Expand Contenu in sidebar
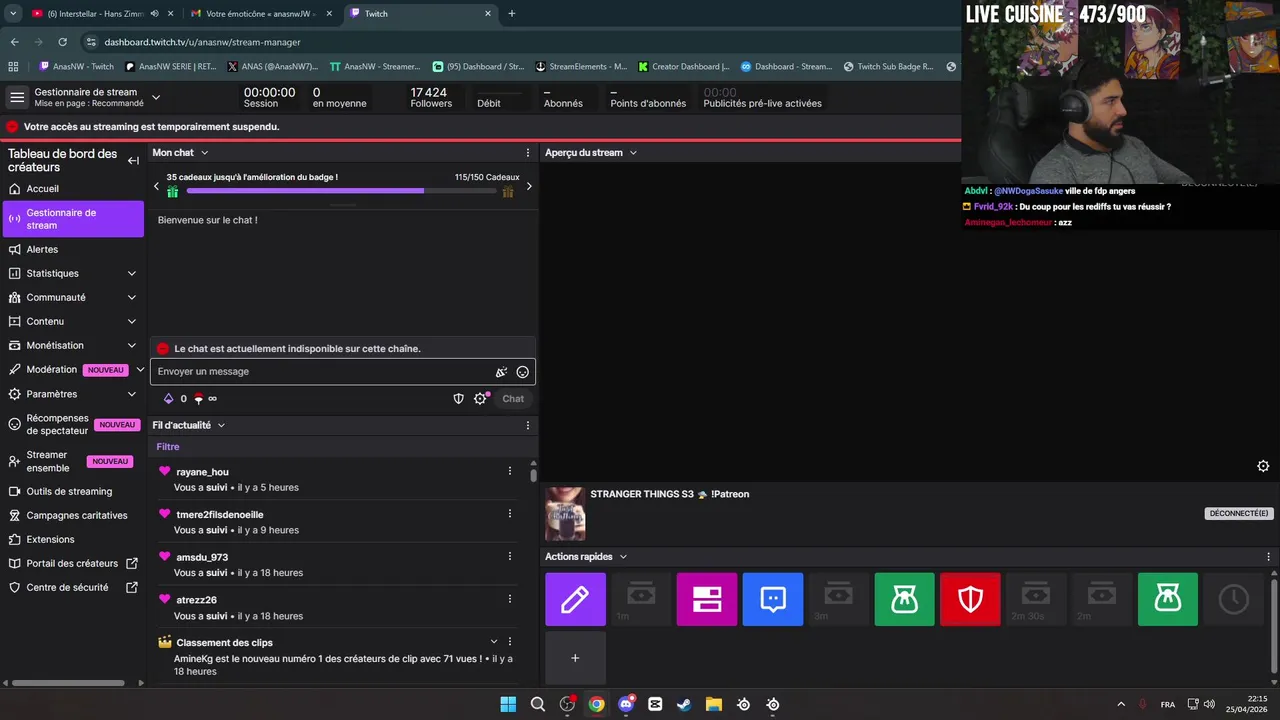This screenshot has width=1280, height=720. (132, 321)
